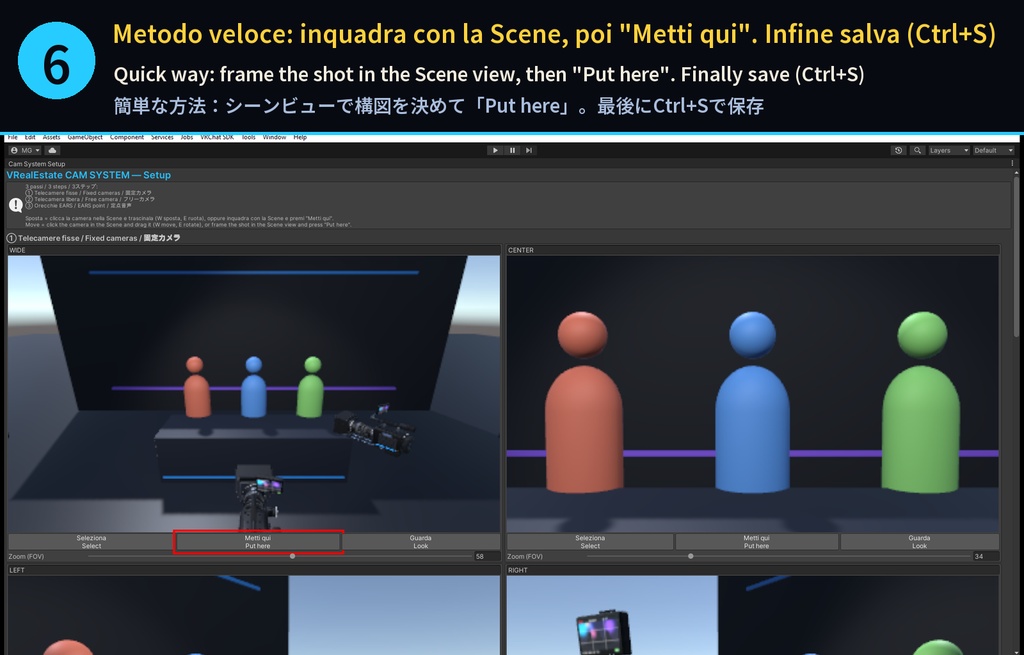Screen dimensions: 1024x655
Task: Click the WIDE FOV value field 58
Action: (487, 556)
